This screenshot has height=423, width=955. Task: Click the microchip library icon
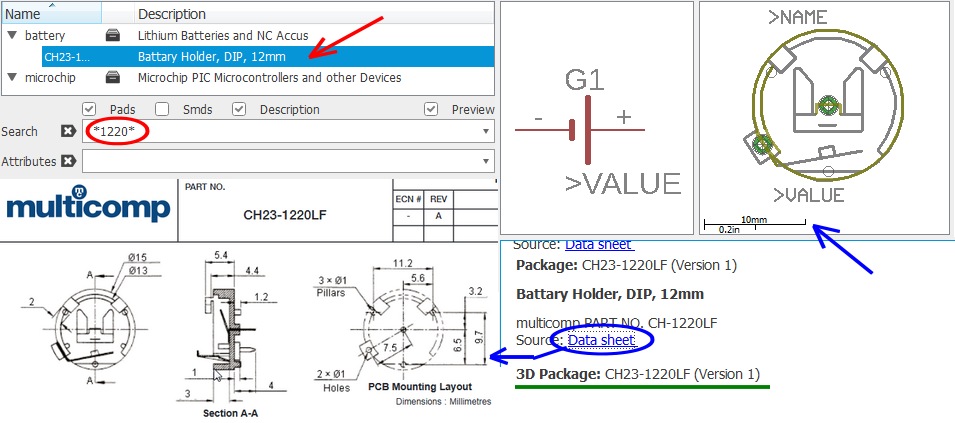113,77
